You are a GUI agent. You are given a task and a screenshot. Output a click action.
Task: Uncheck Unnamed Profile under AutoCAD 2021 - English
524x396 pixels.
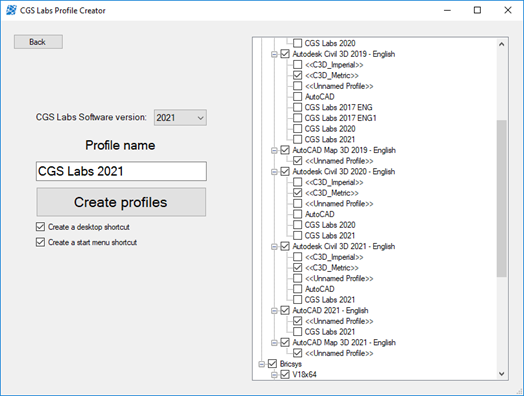tap(297, 321)
